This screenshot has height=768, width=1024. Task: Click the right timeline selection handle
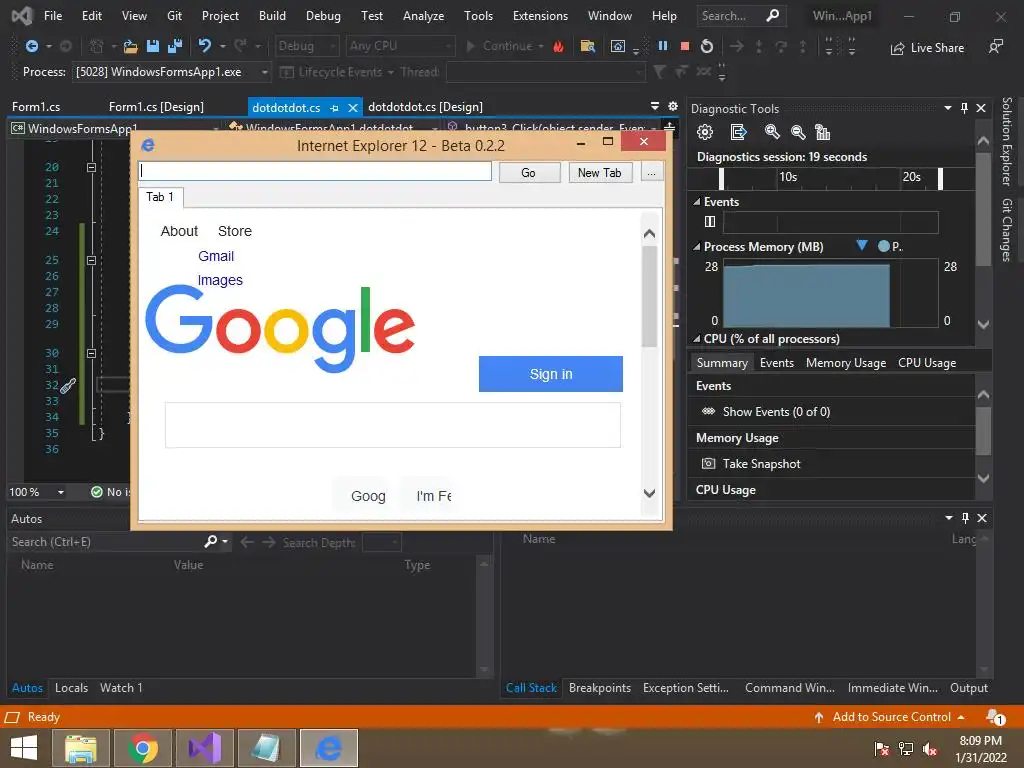(x=940, y=178)
